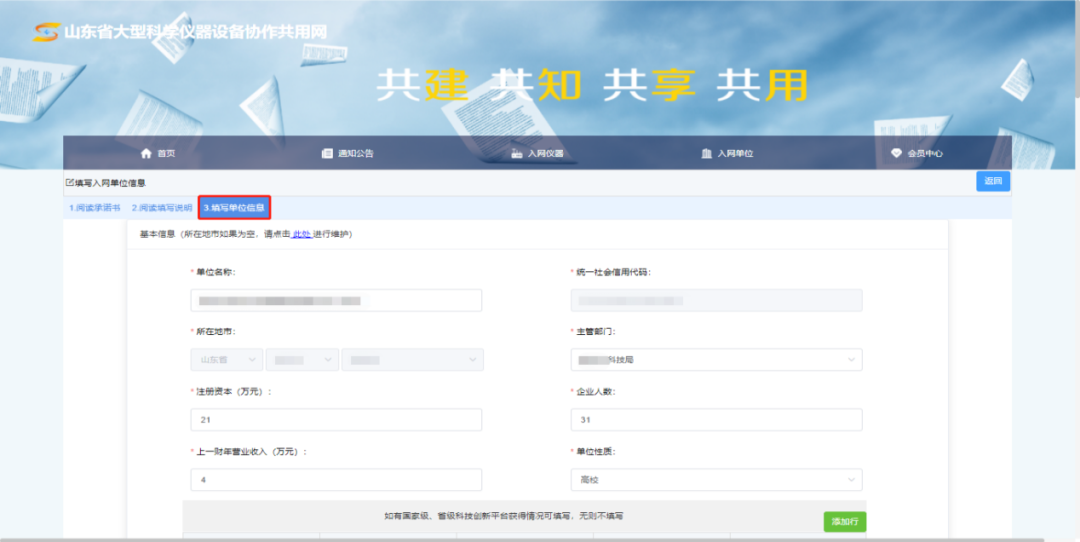Click the 首页 home icon in navigation
The width and height of the screenshot is (1080, 542).
[146, 153]
